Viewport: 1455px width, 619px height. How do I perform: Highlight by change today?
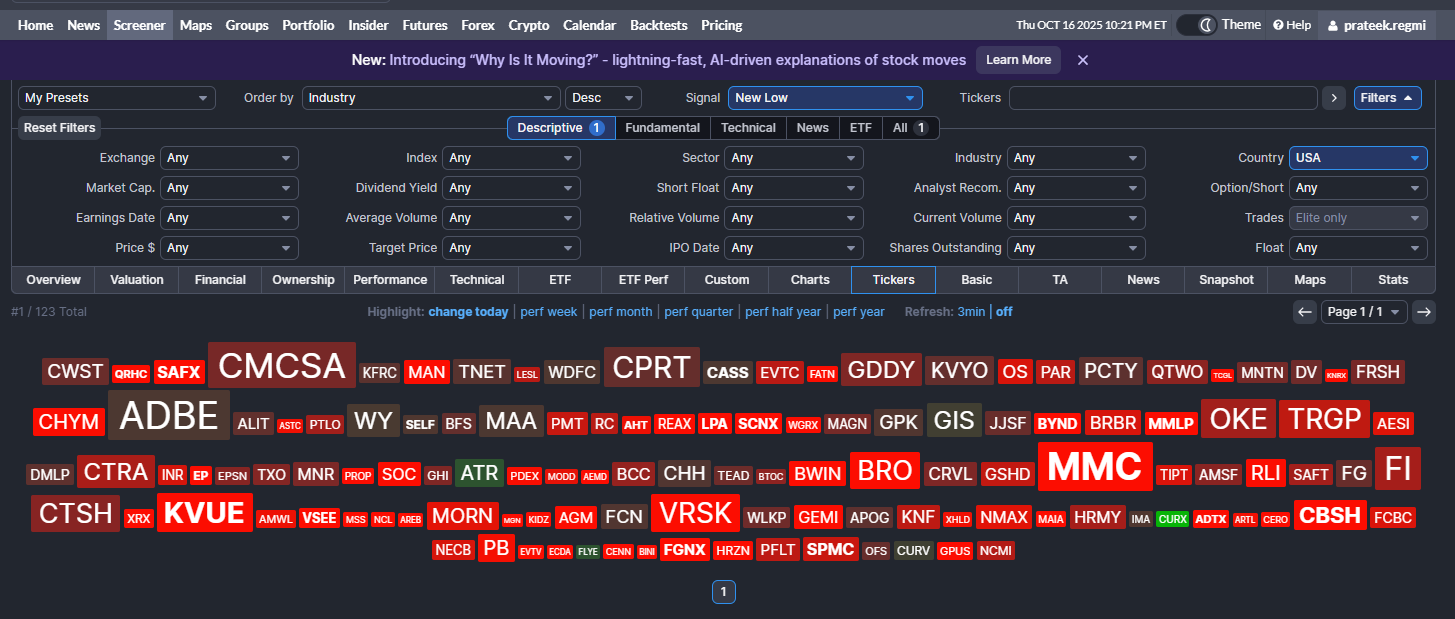pos(468,312)
